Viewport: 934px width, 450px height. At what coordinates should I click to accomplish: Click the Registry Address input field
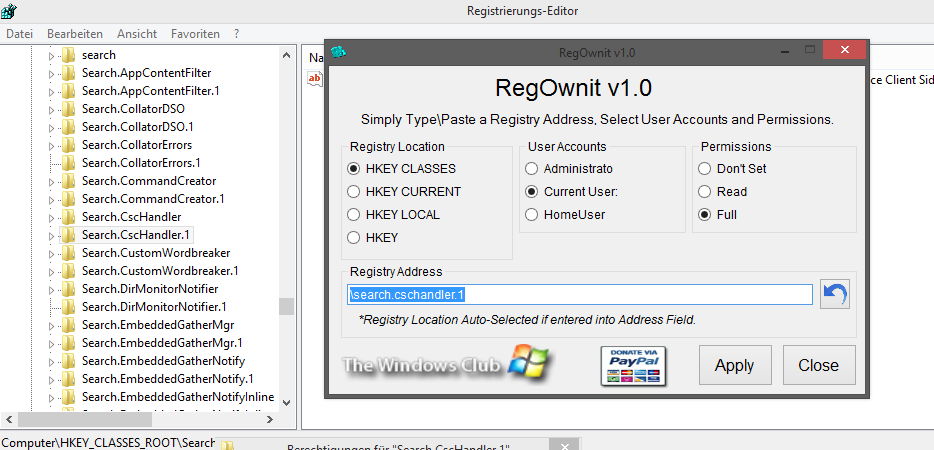click(580, 294)
